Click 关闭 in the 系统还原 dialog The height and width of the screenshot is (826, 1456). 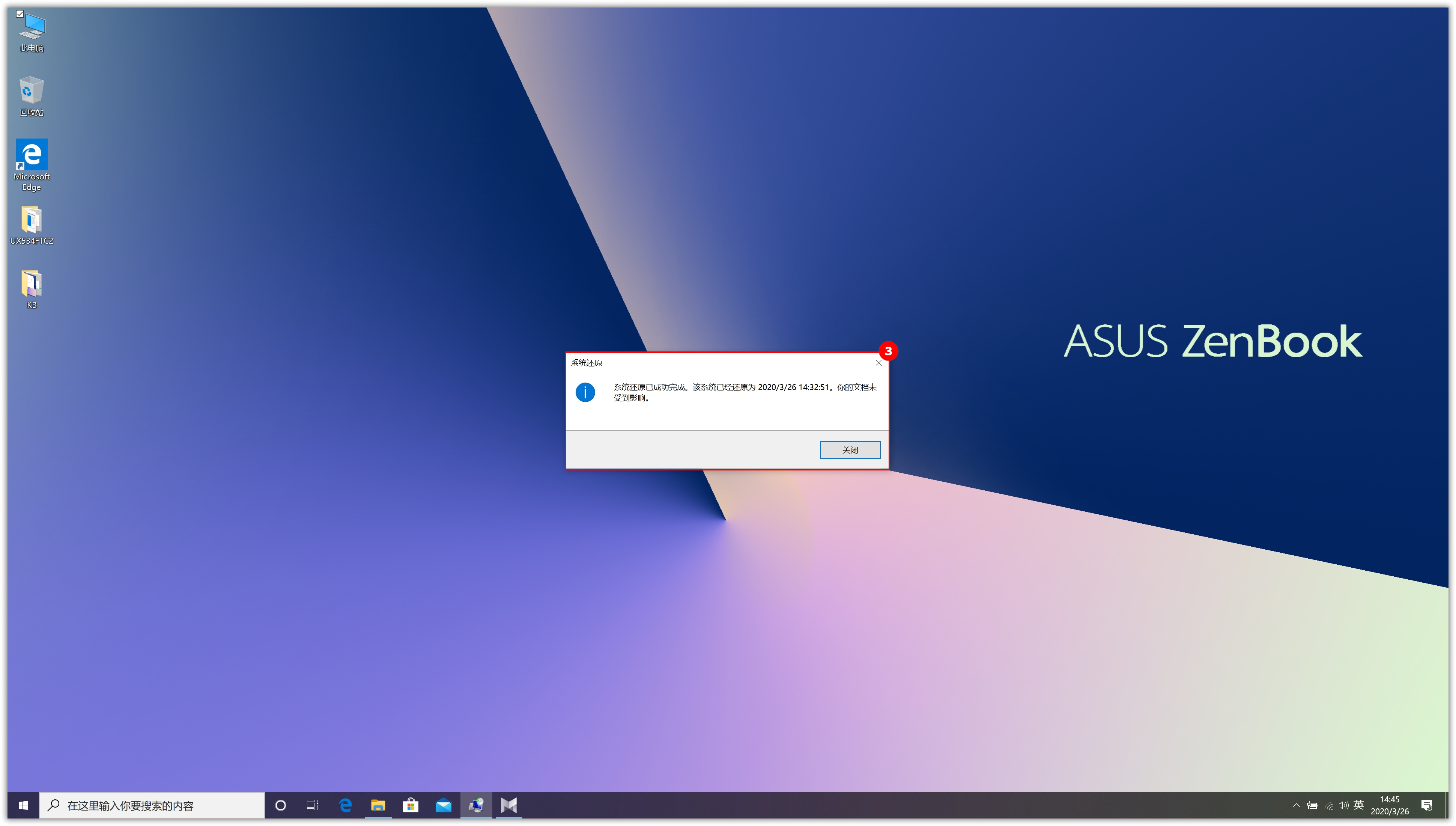click(850, 450)
